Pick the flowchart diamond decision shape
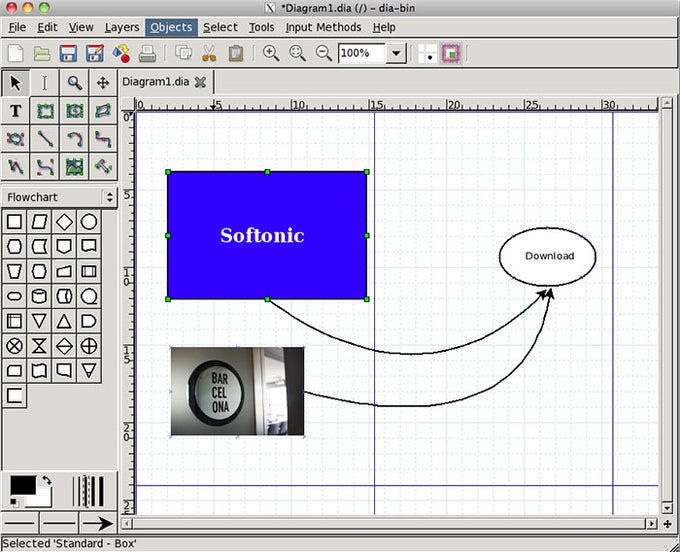Viewport: 680px width, 552px height. coord(64,222)
